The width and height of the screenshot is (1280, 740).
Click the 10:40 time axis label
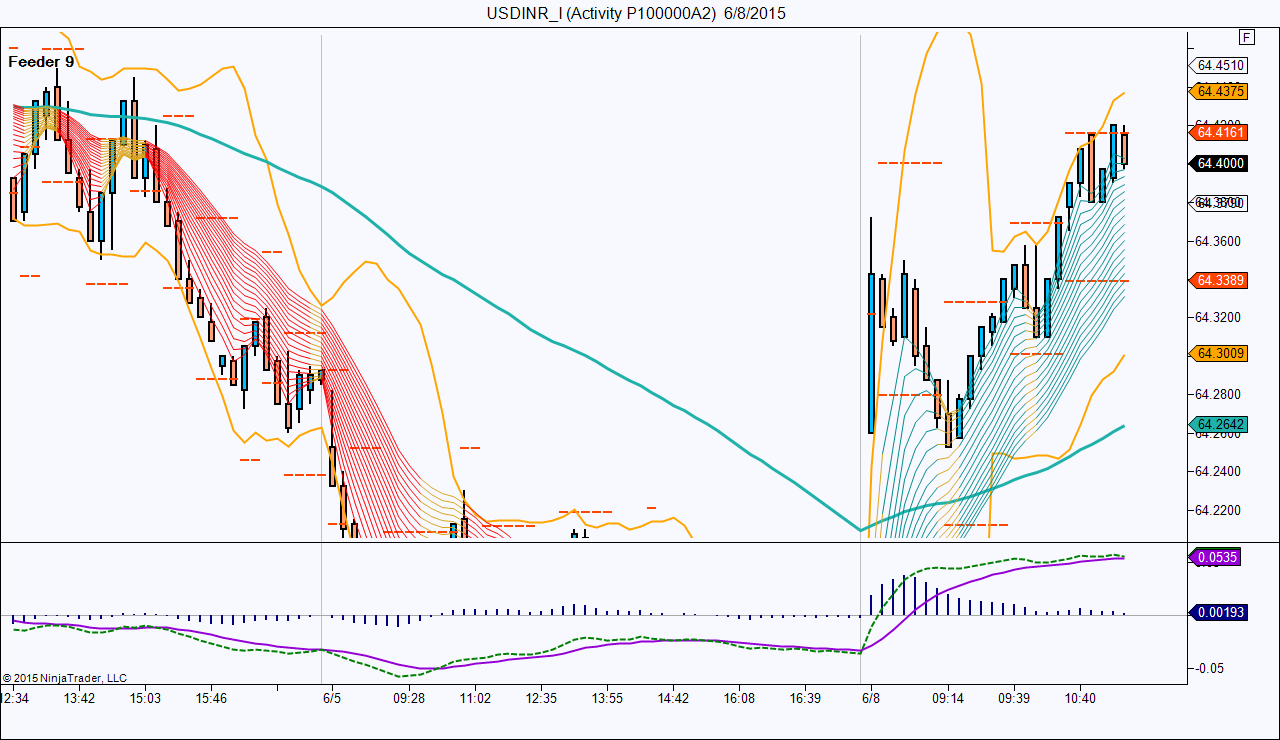(x=1080, y=698)
